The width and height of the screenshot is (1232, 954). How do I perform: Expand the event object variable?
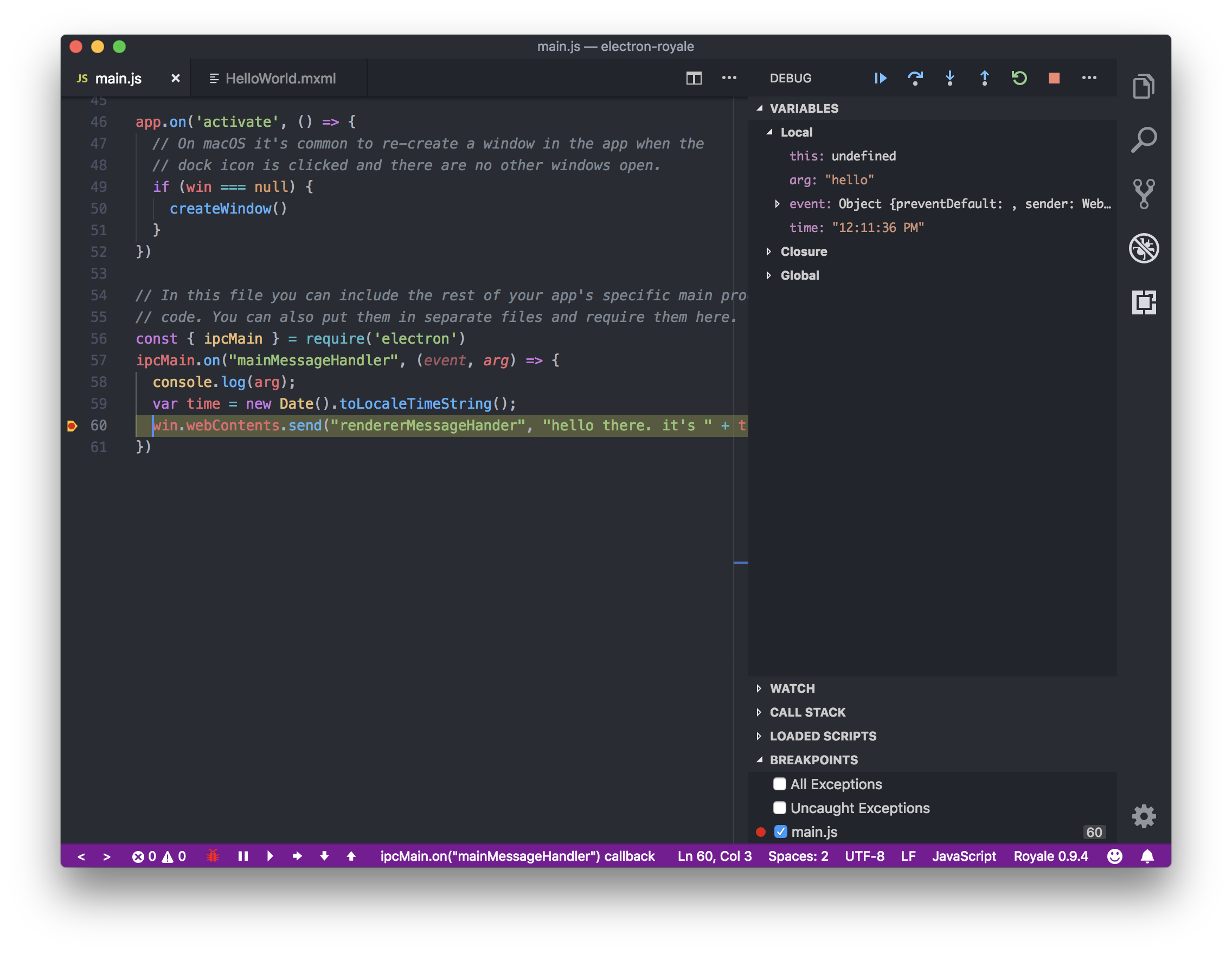[x=778, y=204]
